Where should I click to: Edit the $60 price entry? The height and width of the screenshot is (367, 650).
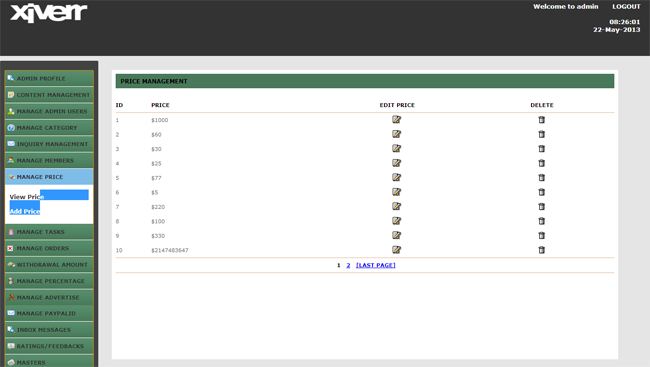(x=396, y=134)
